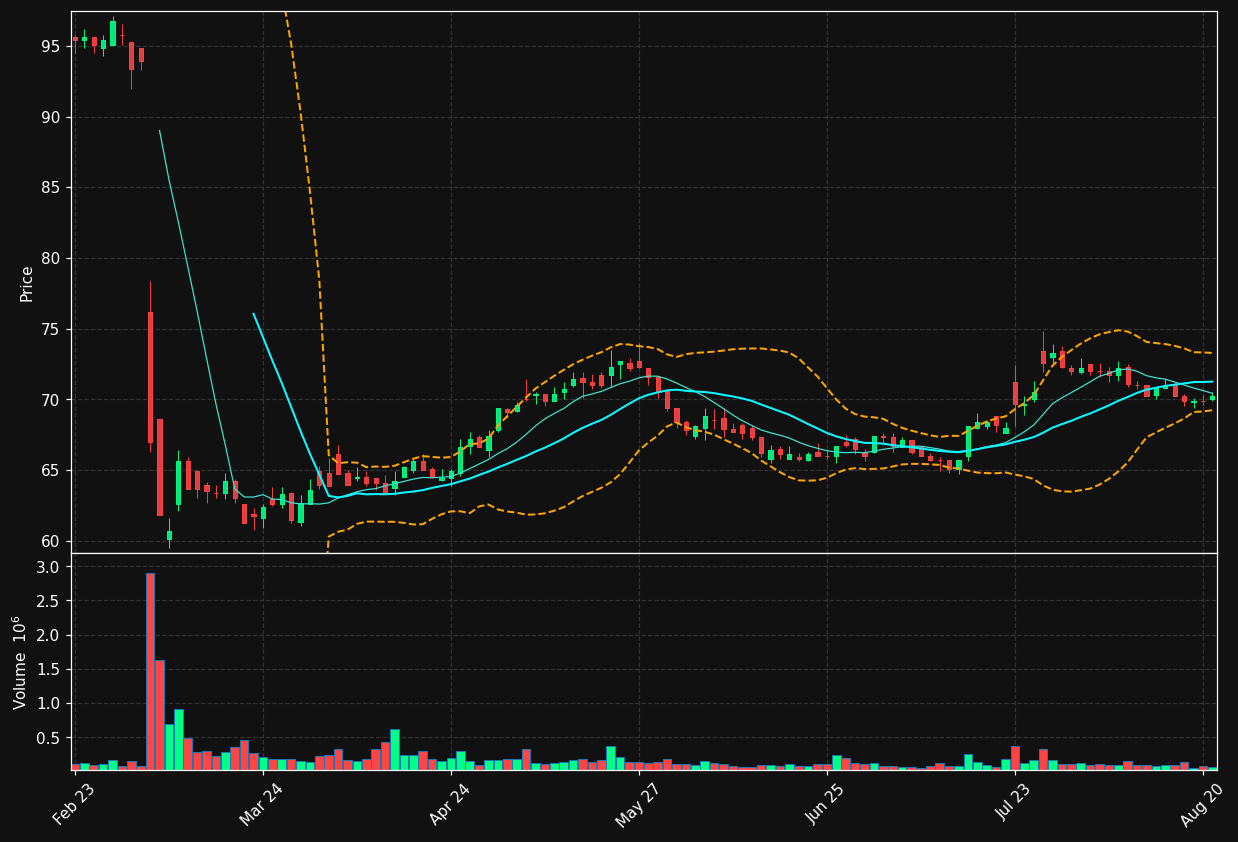Viewport: 1238px width, 842px height.
Task: Click the 70 price tick label
Action: 52,400
